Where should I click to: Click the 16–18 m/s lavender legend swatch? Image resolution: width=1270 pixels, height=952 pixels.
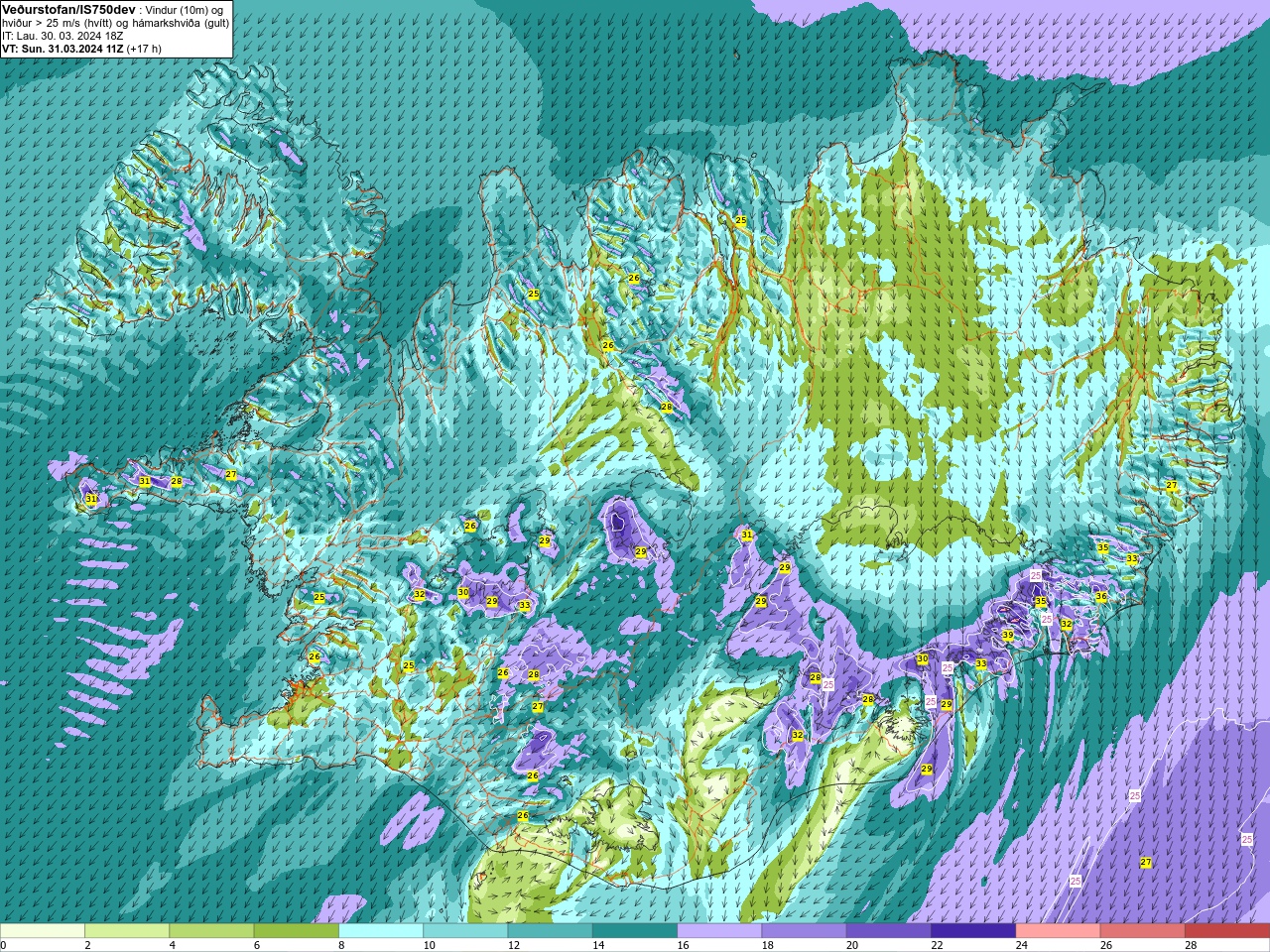pyautogui.click(x=719, y=931)
